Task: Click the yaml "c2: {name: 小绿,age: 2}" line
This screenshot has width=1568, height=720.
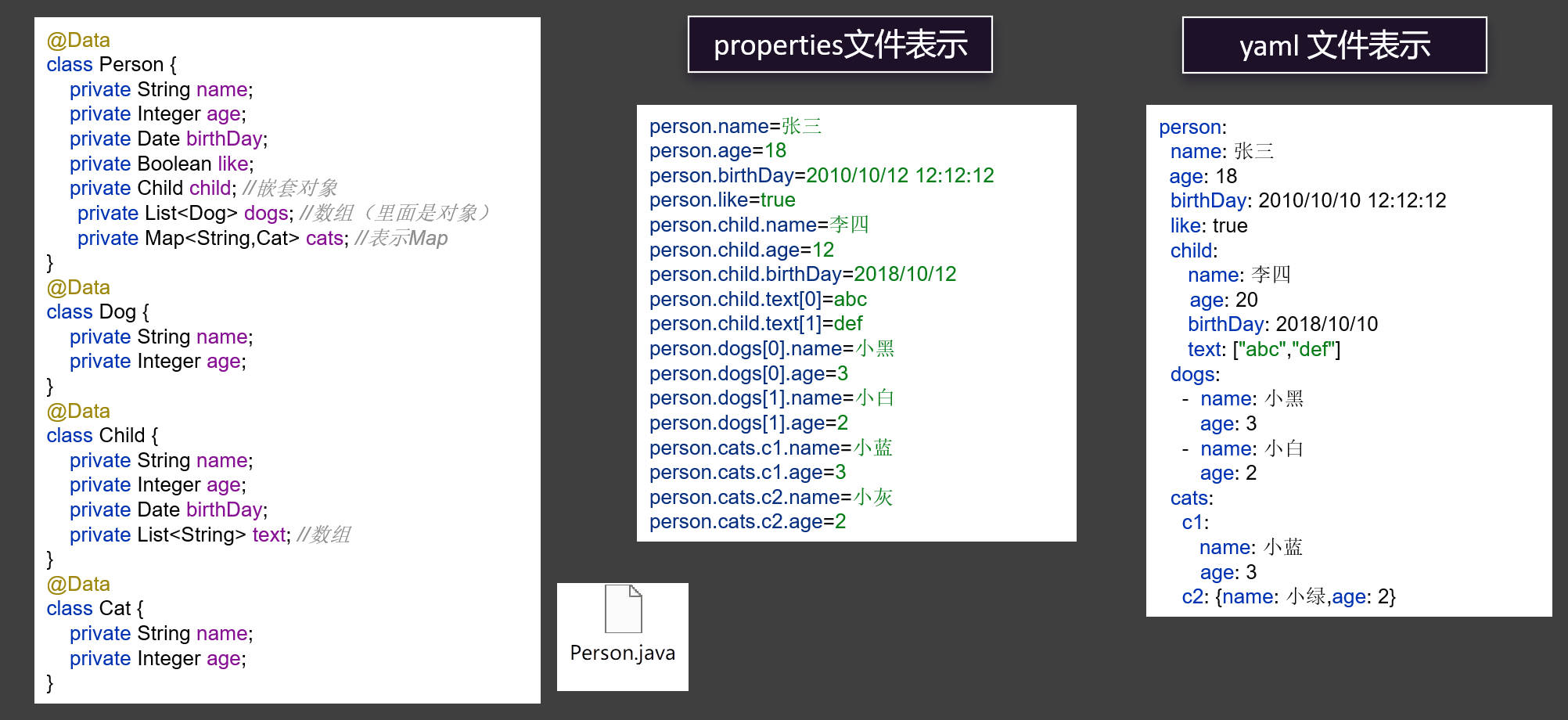Action: click(x=1288, y=596)
